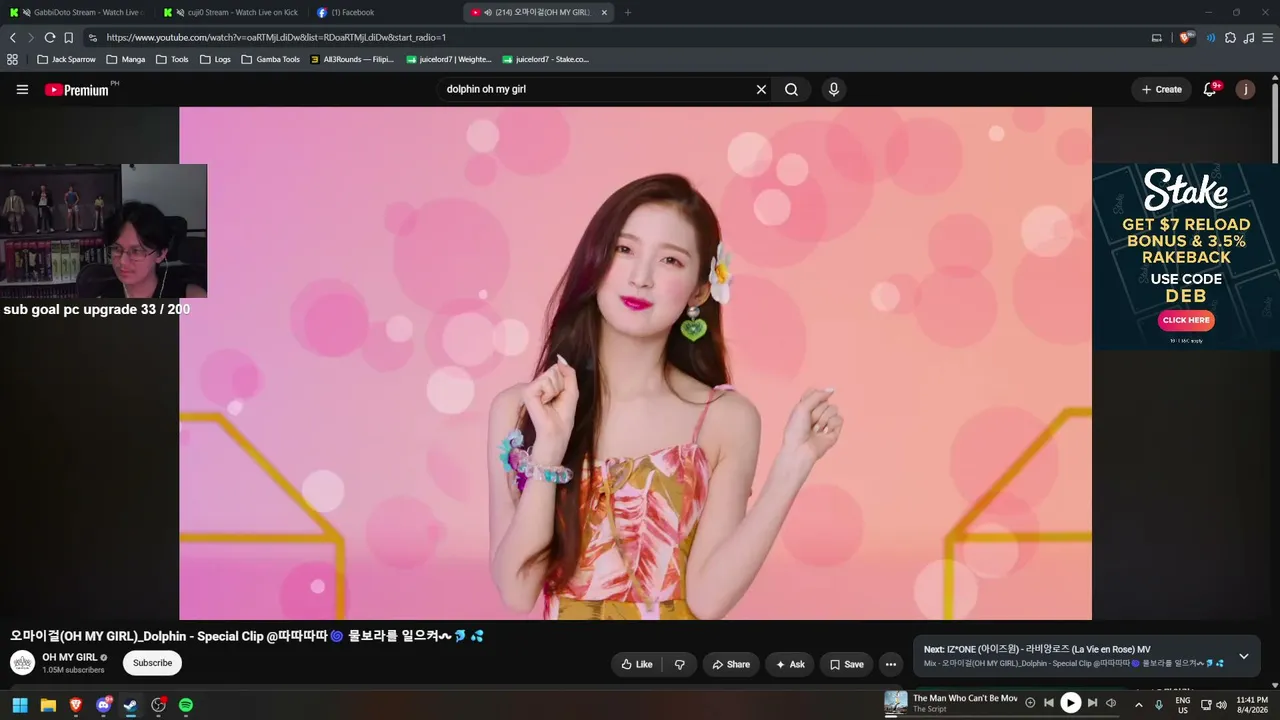Save the video to a playlist
Screen dimensions: 1280x720
(x=846, y=664)
